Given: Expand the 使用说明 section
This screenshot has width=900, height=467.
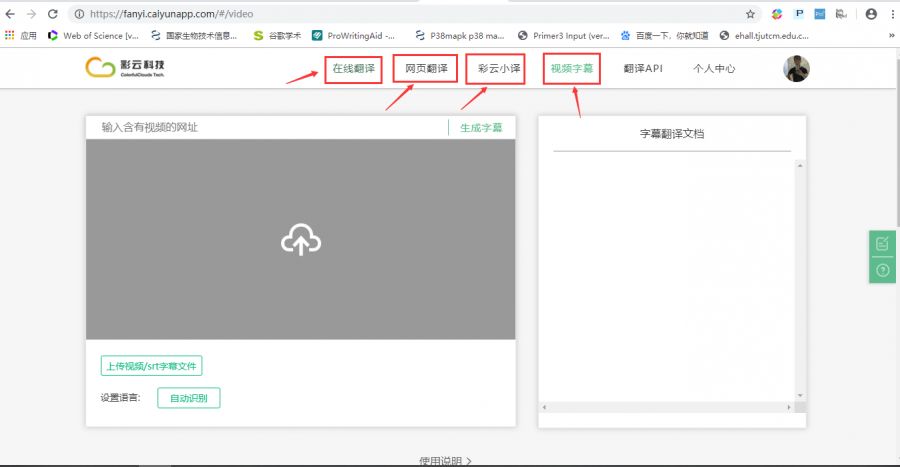Looking at the screenshot, I should point(445,461).
